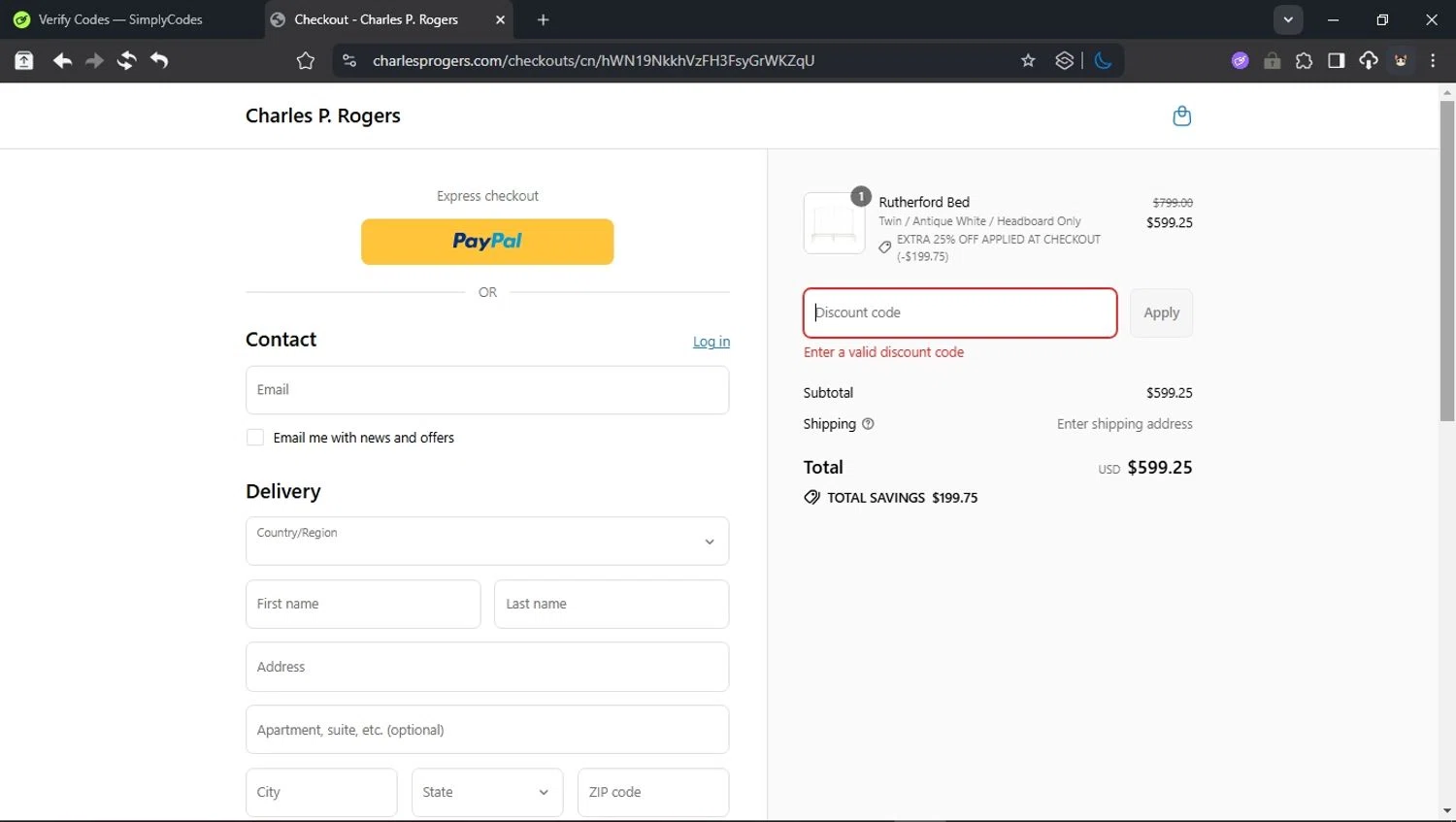The image size is (1456, 822).
Task: Click the padlock extension icon
Action: point(1272,61)
